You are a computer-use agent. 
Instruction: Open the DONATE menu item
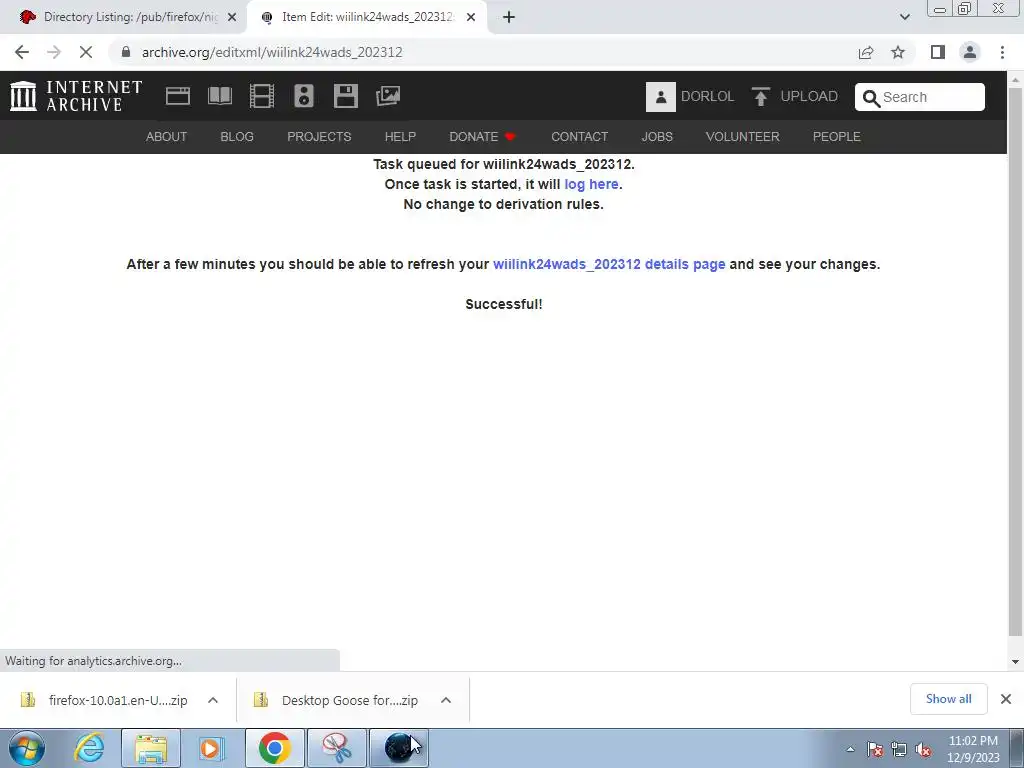pos(483,136)
